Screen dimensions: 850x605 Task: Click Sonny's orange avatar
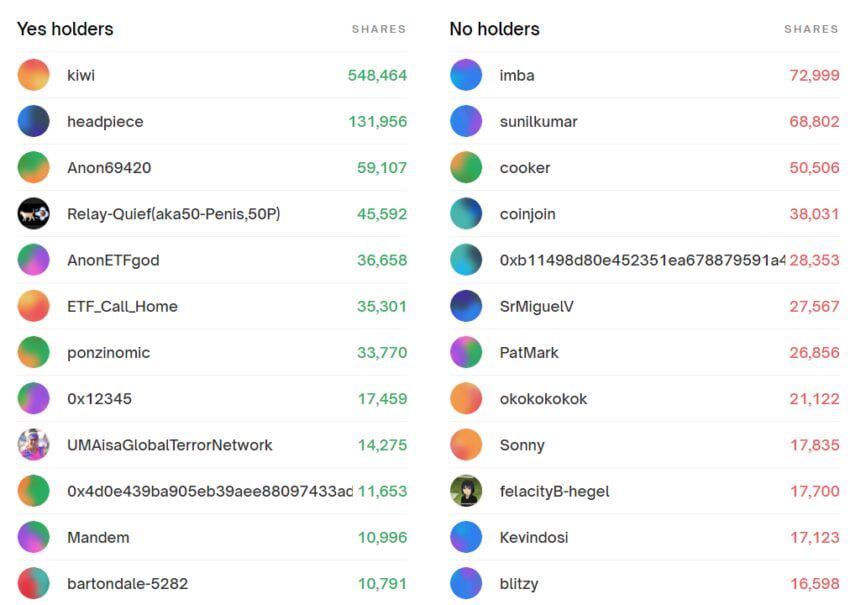[466, 445]
